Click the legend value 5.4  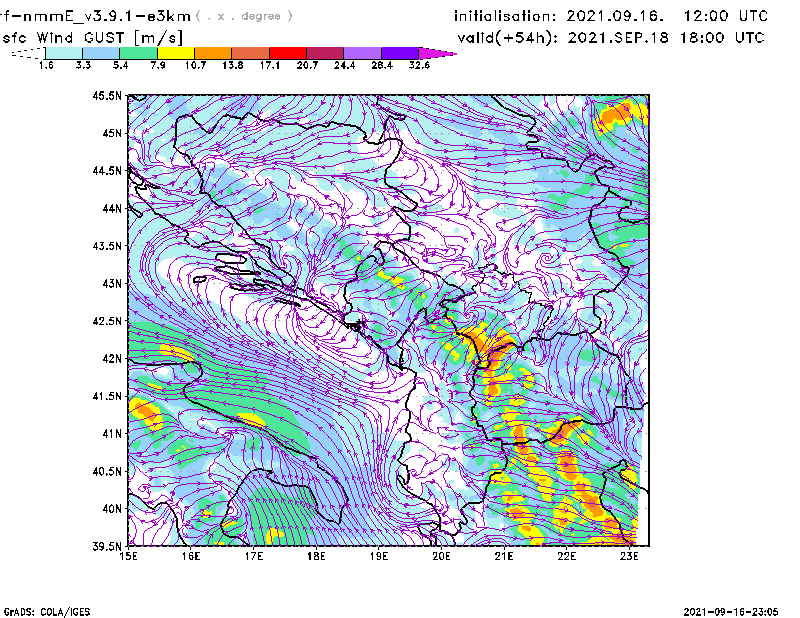point(120,65)
